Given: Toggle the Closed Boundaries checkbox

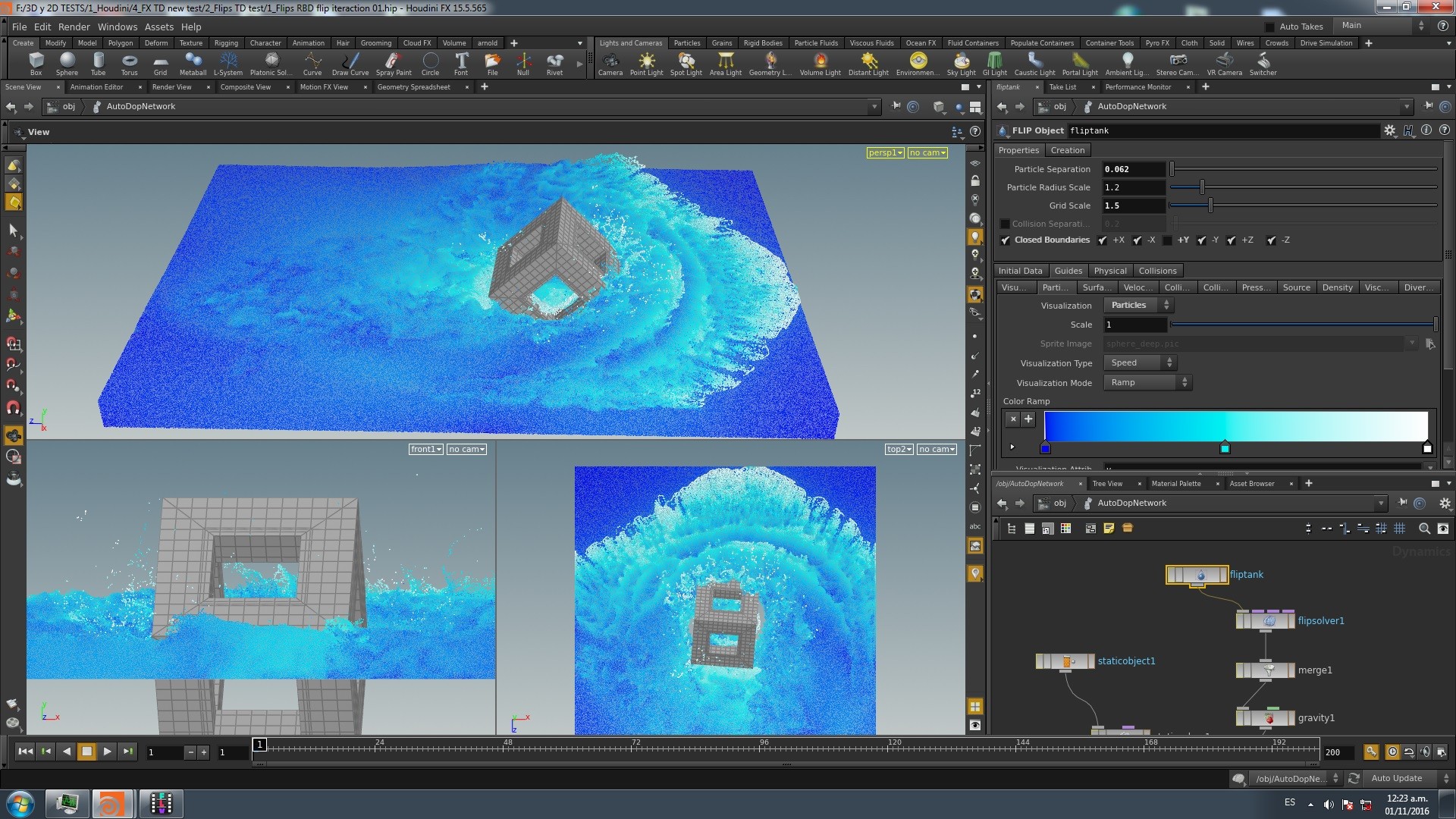Looking at the screenshot, I should pyautogui.click(x=1006, y=240).
